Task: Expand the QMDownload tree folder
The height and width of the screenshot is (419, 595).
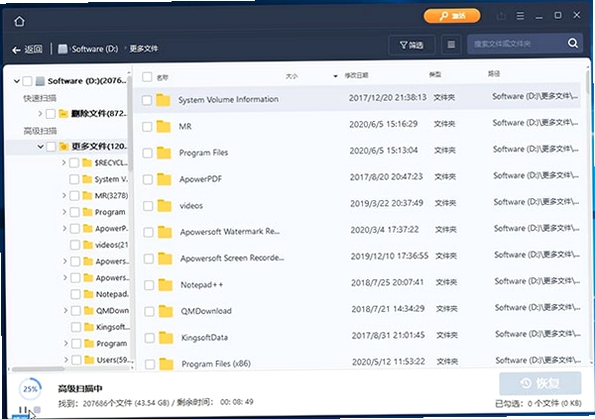Action: (x=65, y=310)
